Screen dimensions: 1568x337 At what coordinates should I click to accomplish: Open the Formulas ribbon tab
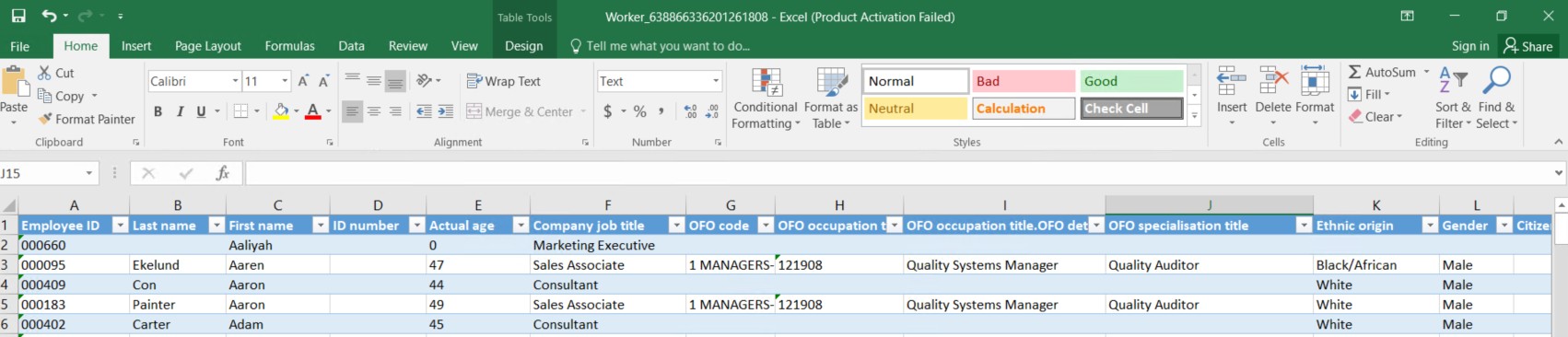pos(289,46)
